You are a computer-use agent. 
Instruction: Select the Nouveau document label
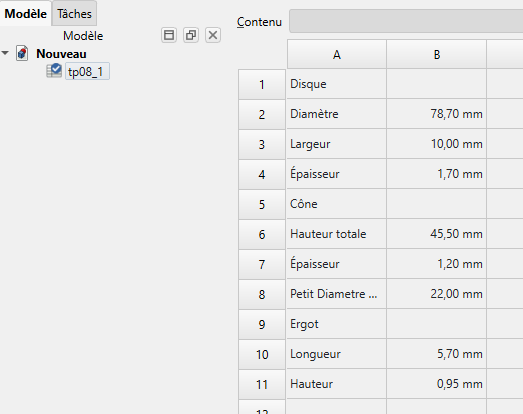click(61, 54)
